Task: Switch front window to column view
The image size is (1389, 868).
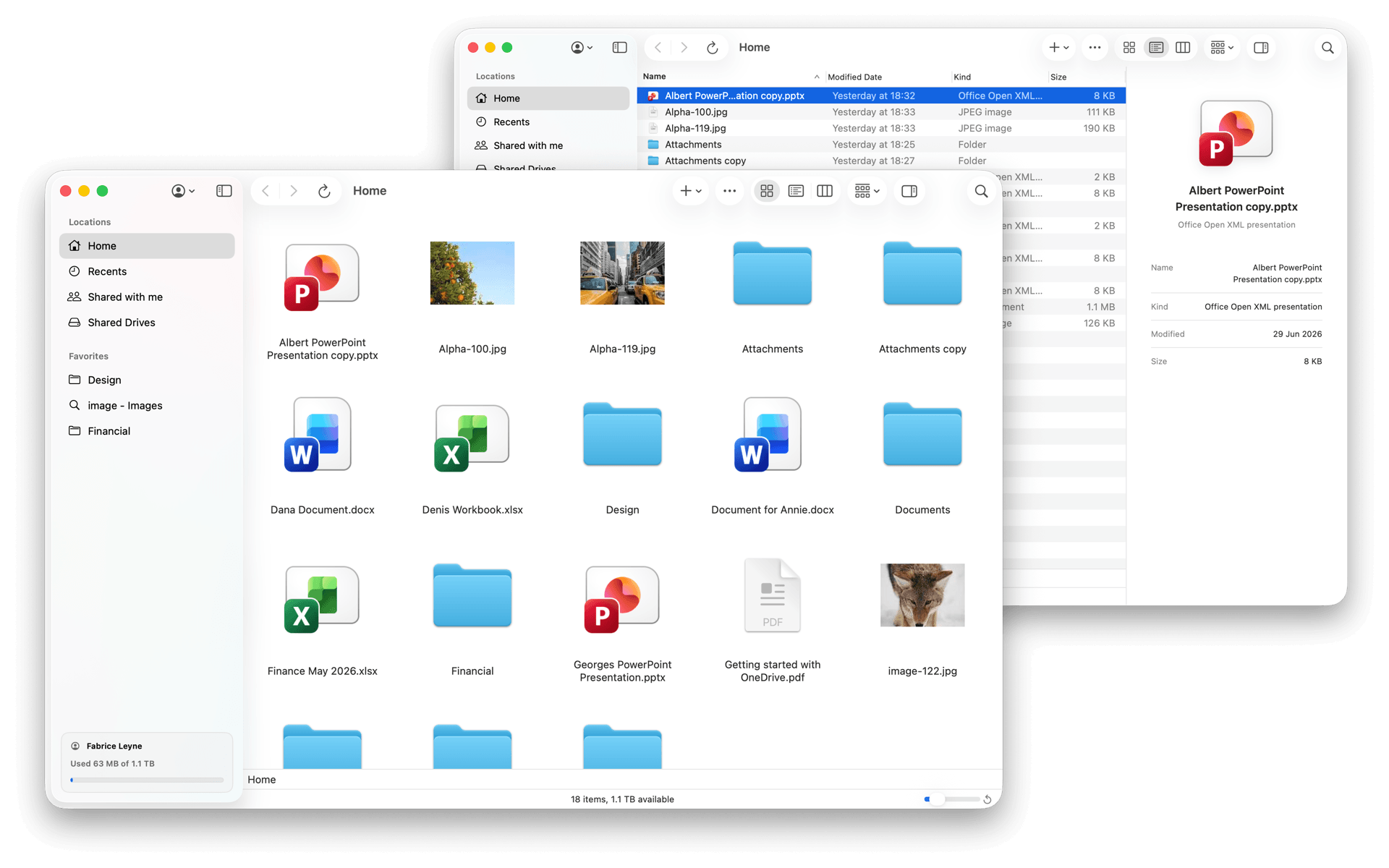Action: coord(825,191)
